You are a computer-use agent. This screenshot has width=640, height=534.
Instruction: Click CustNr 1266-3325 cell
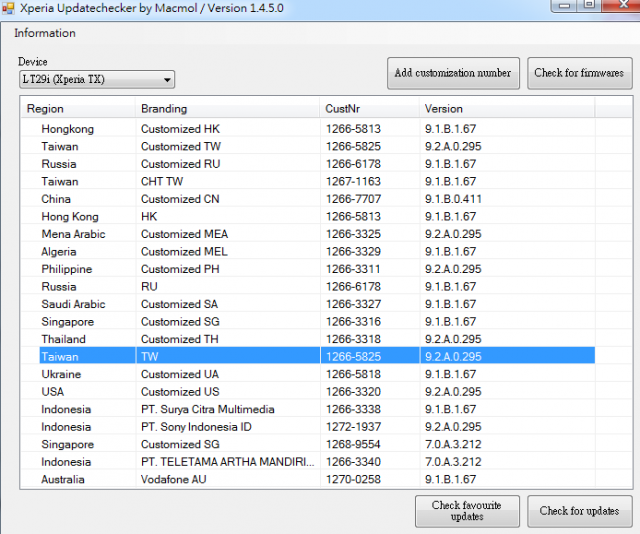pos(353,234)
